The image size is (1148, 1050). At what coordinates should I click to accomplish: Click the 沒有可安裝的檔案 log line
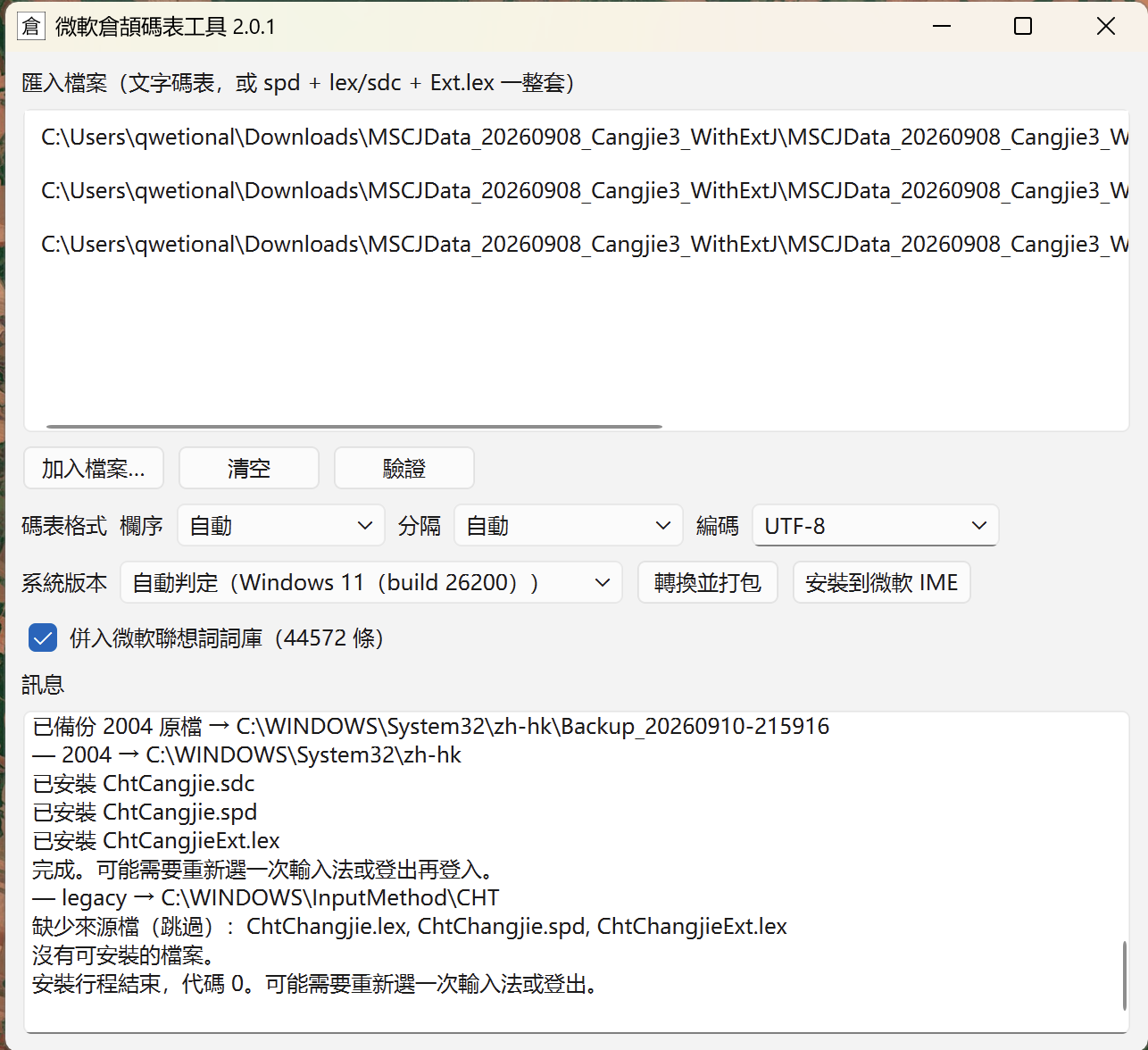coord(123,954)
